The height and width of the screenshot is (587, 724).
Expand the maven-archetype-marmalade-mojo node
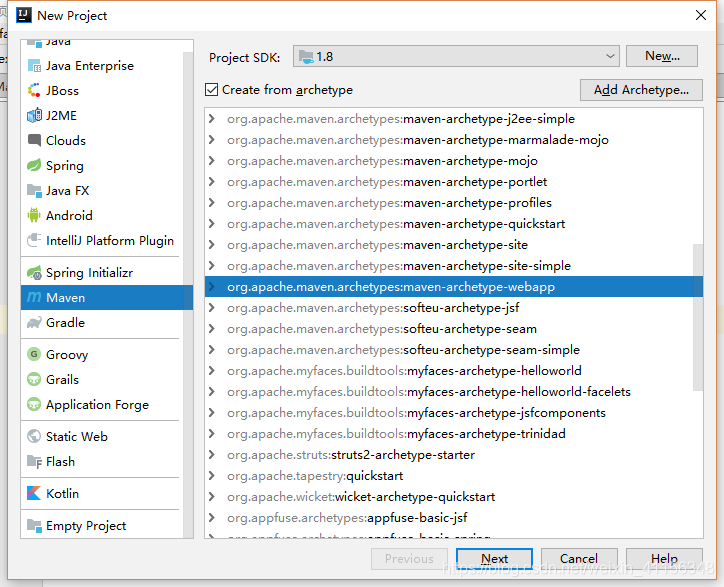coord(212,139)
